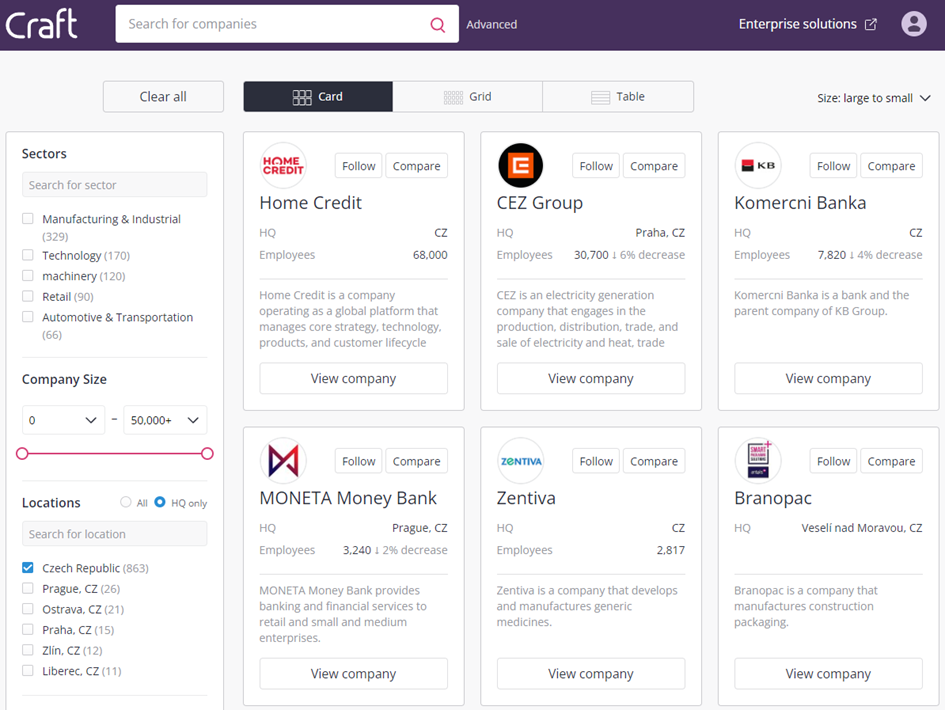Check Prague, CZ location
Image resolution: width=945 pixels, height=710 pixels.
pyautogui.click(x=28, y=588)
